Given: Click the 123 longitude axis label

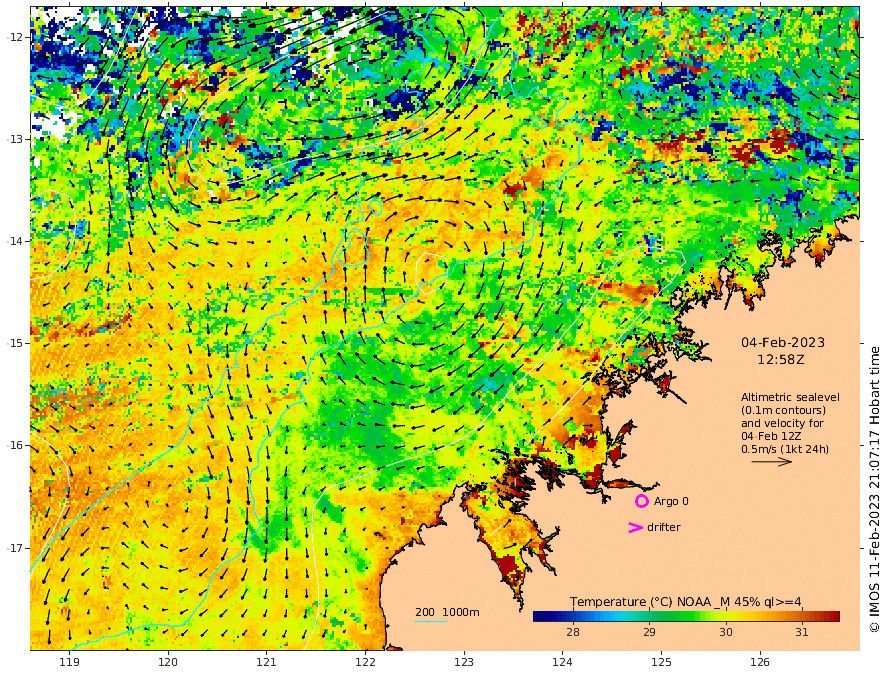Looking at the screenshot, I should point(464,662).
